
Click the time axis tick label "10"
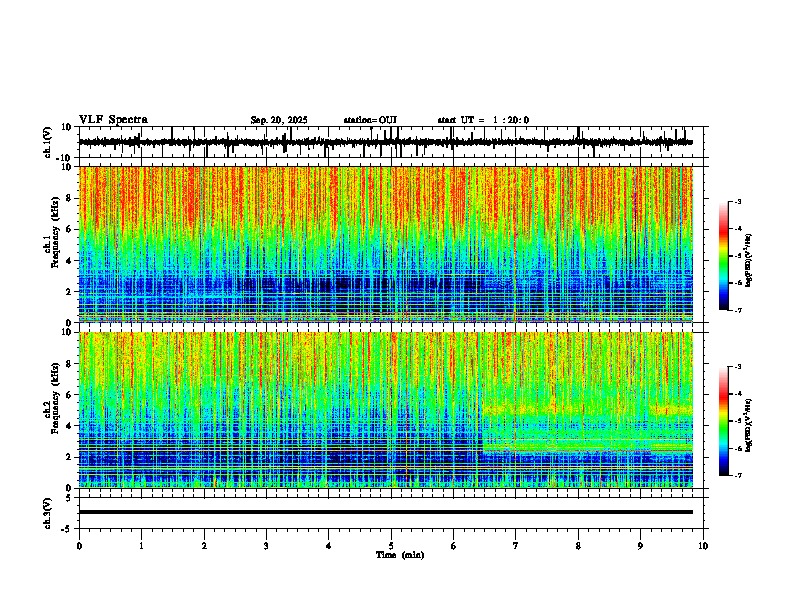(703, 546)
